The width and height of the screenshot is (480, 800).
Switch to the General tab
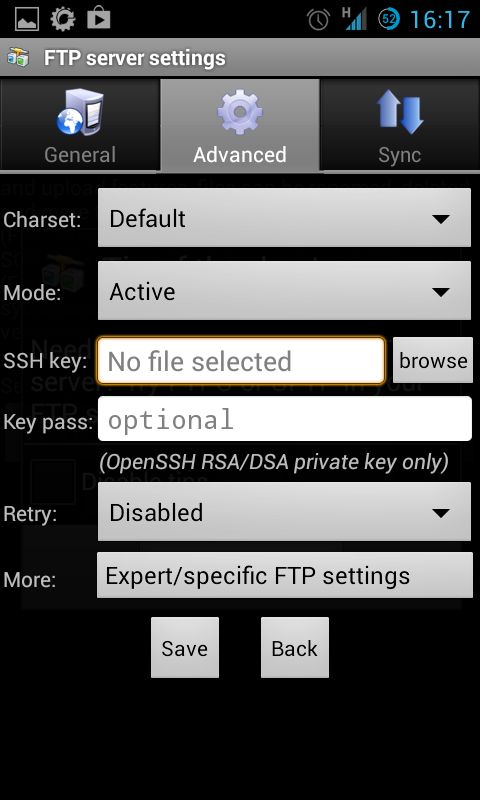pyautogui.click(x=80, y=125)
